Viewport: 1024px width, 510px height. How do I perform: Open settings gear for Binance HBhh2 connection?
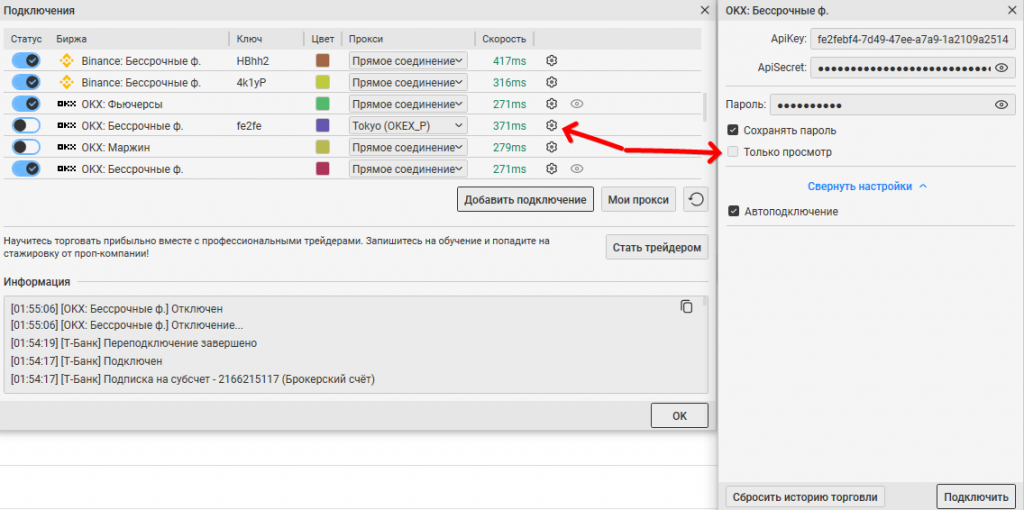point(552,61)
